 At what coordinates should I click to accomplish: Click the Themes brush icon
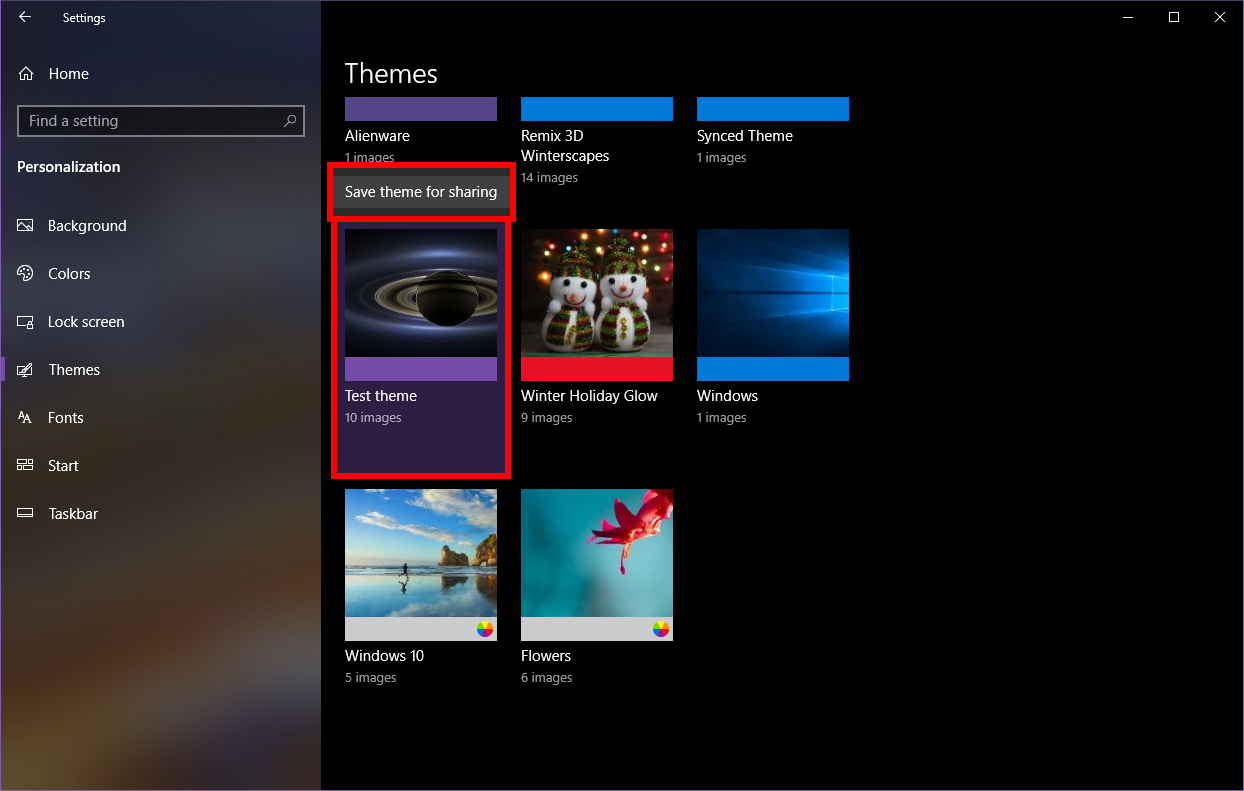(x=26, y=370)
